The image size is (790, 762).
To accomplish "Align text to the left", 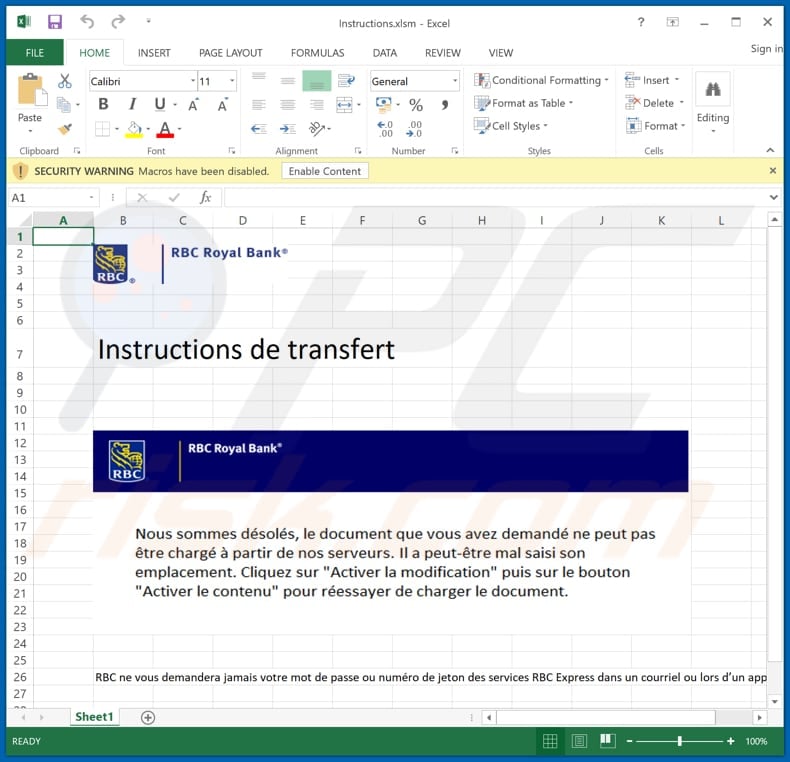I will pos(258,105).
